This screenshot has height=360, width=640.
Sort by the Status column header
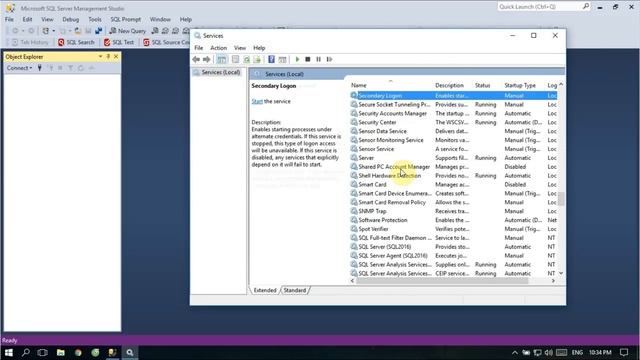point(482,85)
